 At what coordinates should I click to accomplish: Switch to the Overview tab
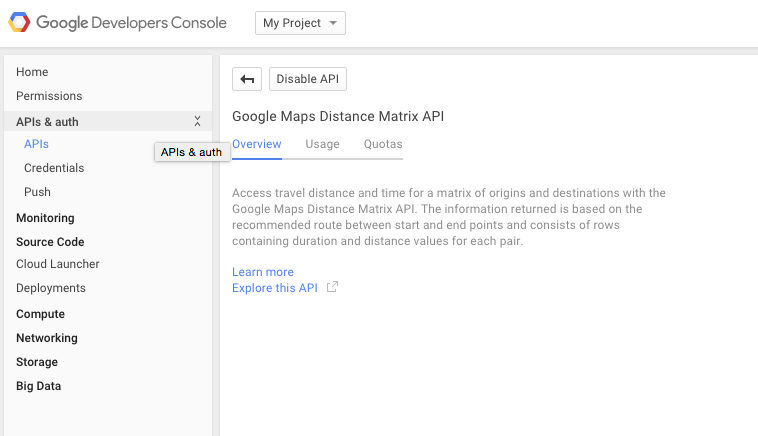tap(257, 144)
